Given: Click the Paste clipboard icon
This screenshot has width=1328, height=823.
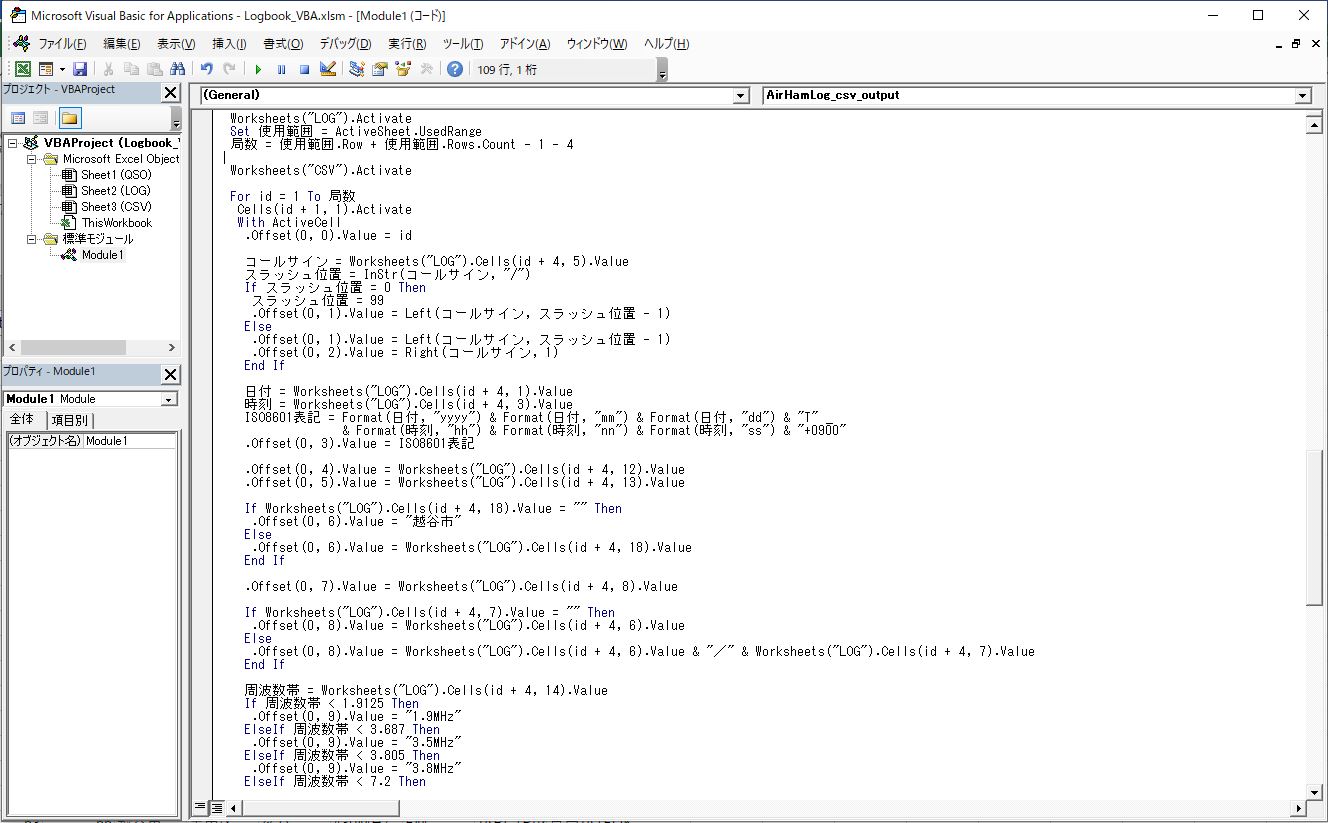Looking at the screenshot, I should click(154, 69).
